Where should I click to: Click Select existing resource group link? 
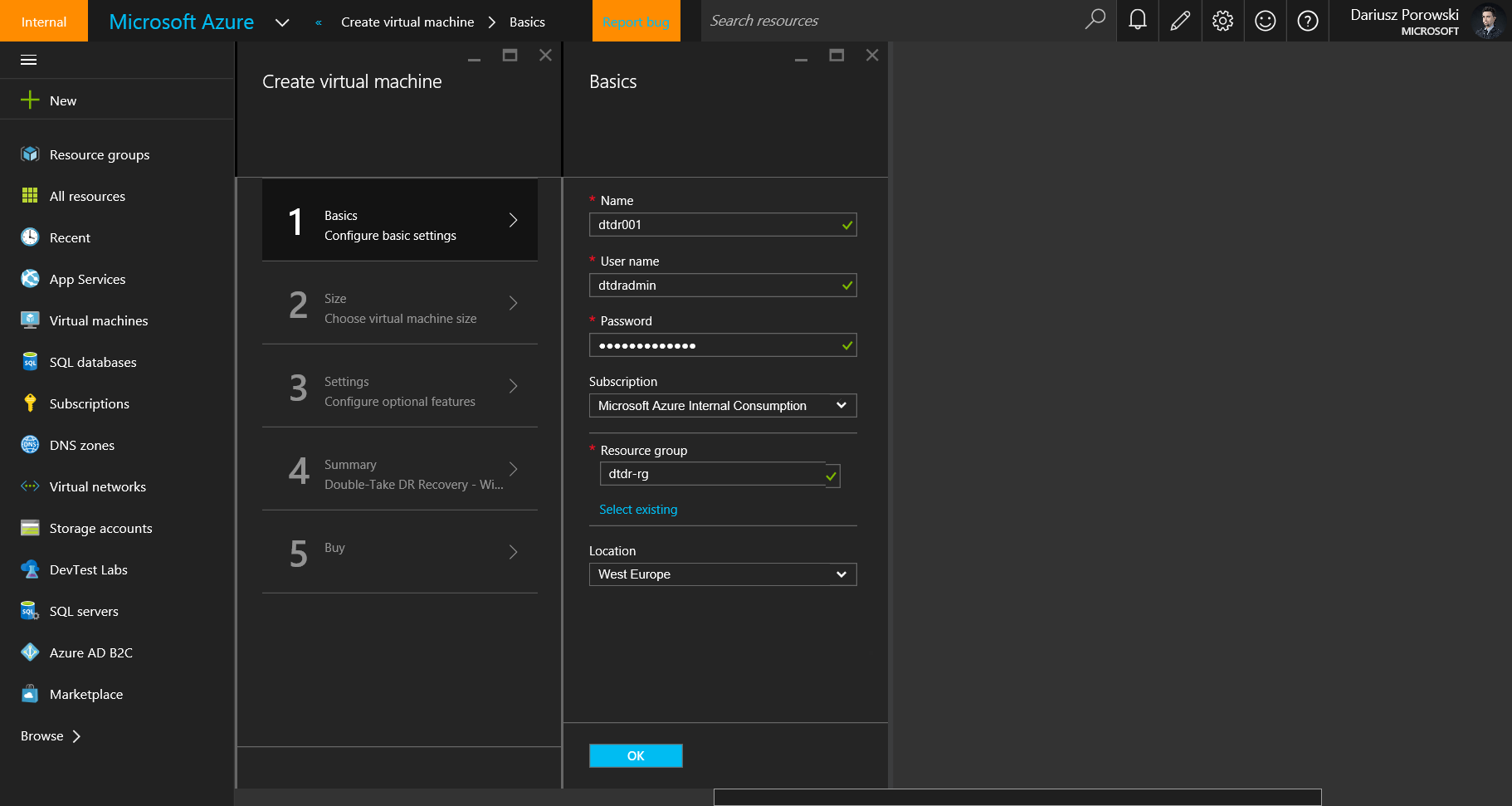[638, 510]
